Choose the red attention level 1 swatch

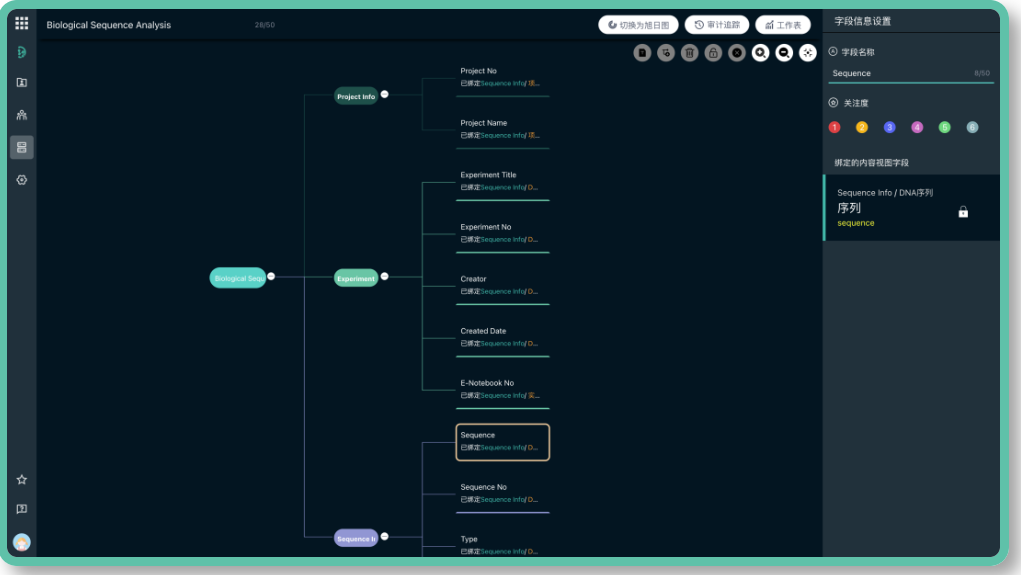pos(835,128)
